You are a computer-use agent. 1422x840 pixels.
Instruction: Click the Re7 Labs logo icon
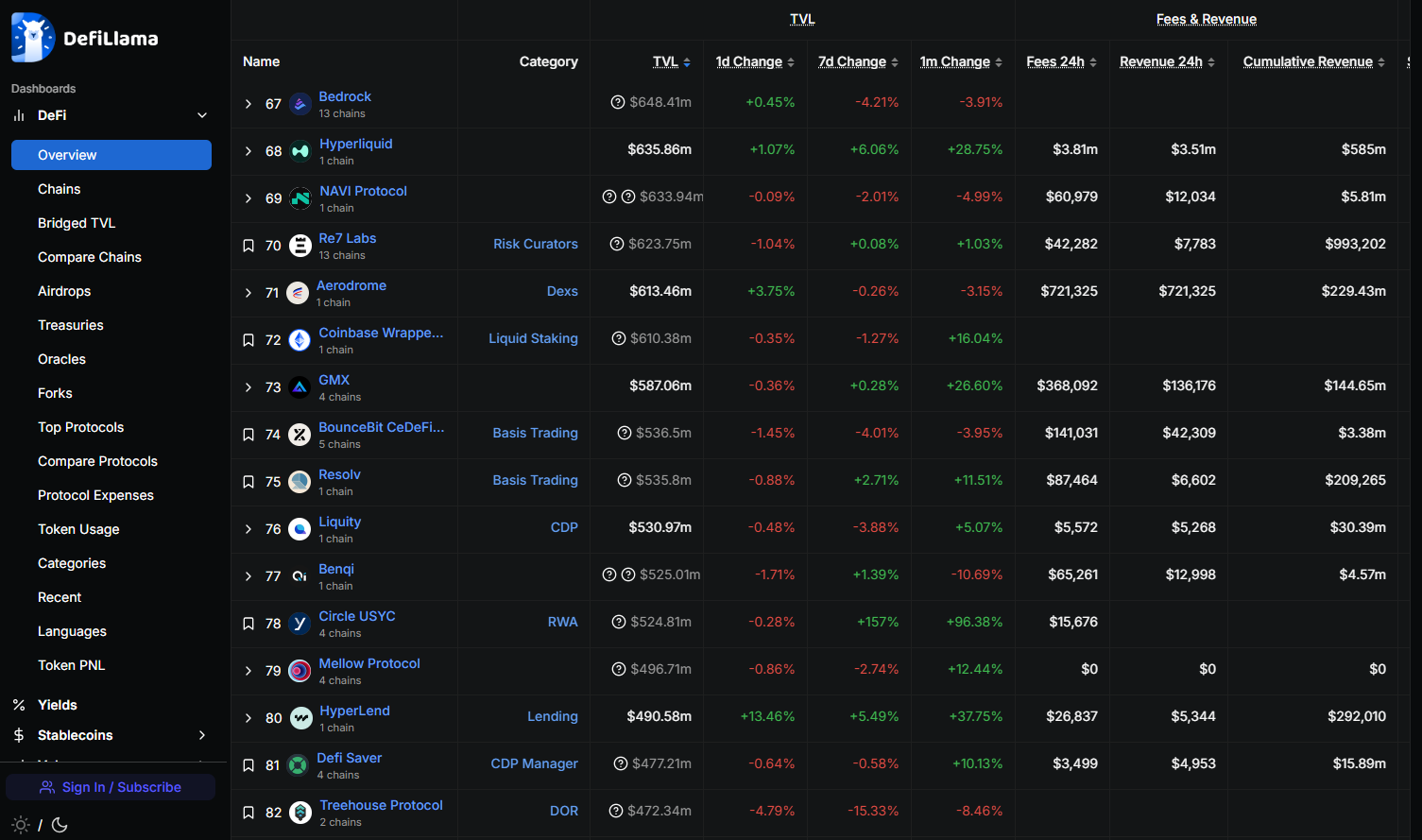click(300, 246)
